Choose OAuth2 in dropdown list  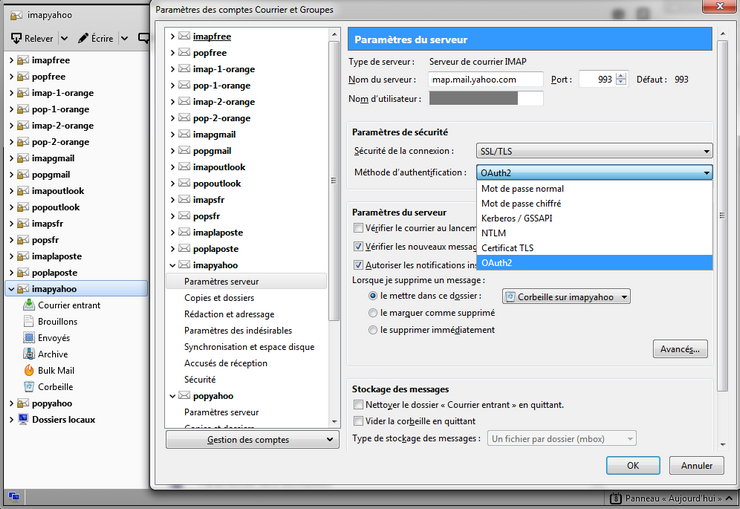point(594,263)
